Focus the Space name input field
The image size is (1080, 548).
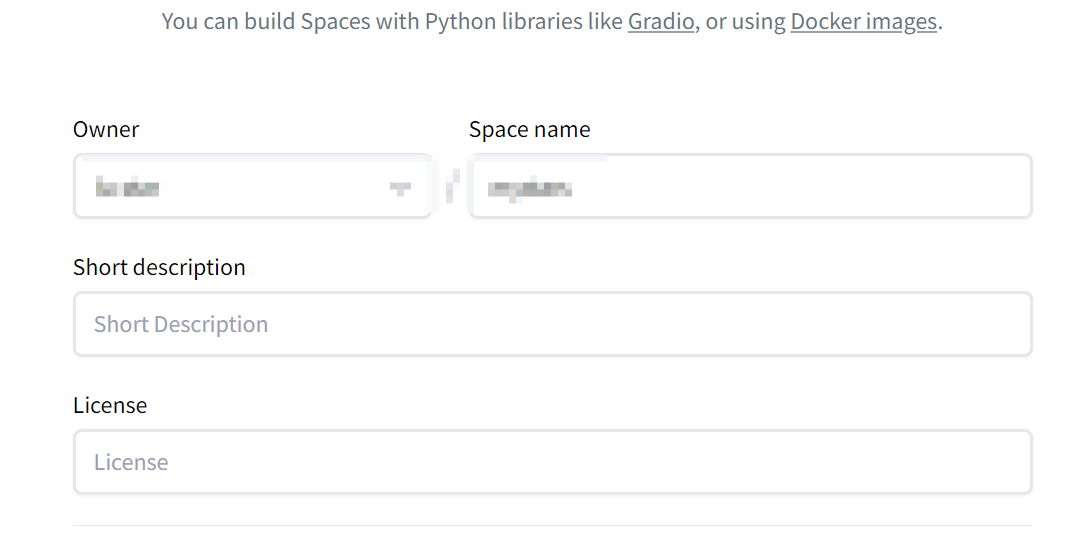(x=750, y=187)
